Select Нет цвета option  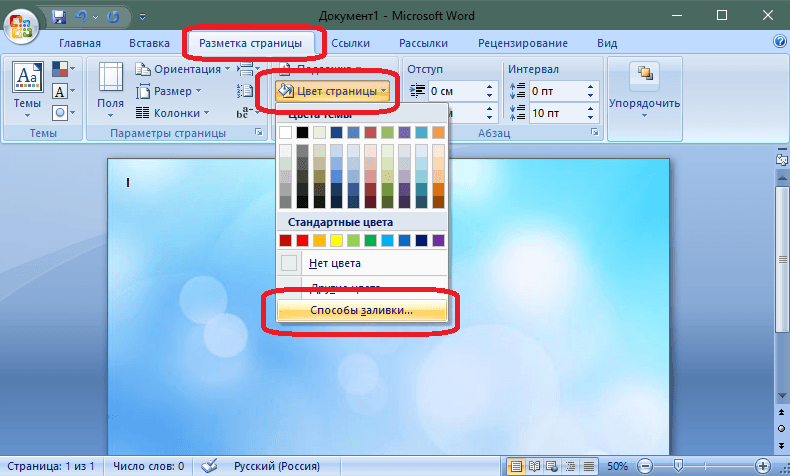click(334, 263)
